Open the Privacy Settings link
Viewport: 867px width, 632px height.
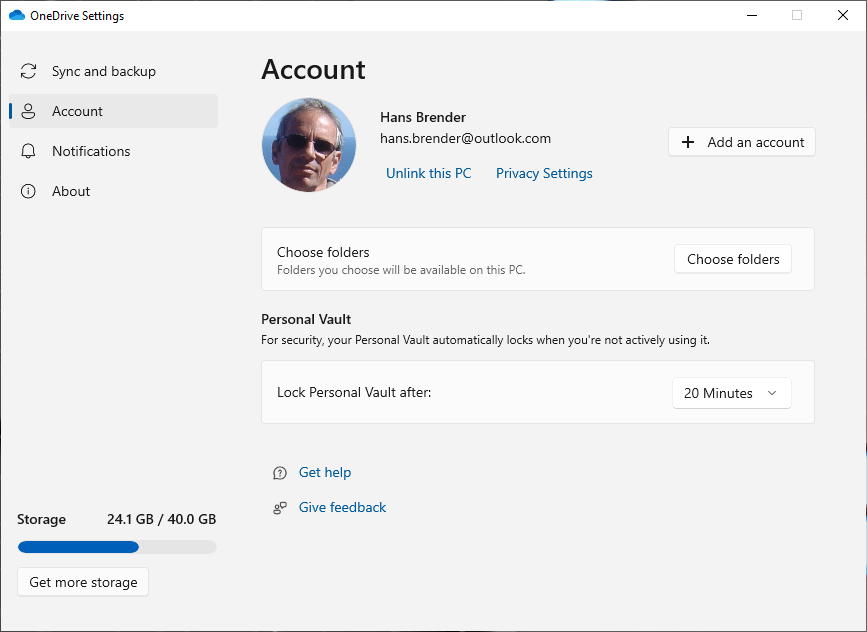544,174
